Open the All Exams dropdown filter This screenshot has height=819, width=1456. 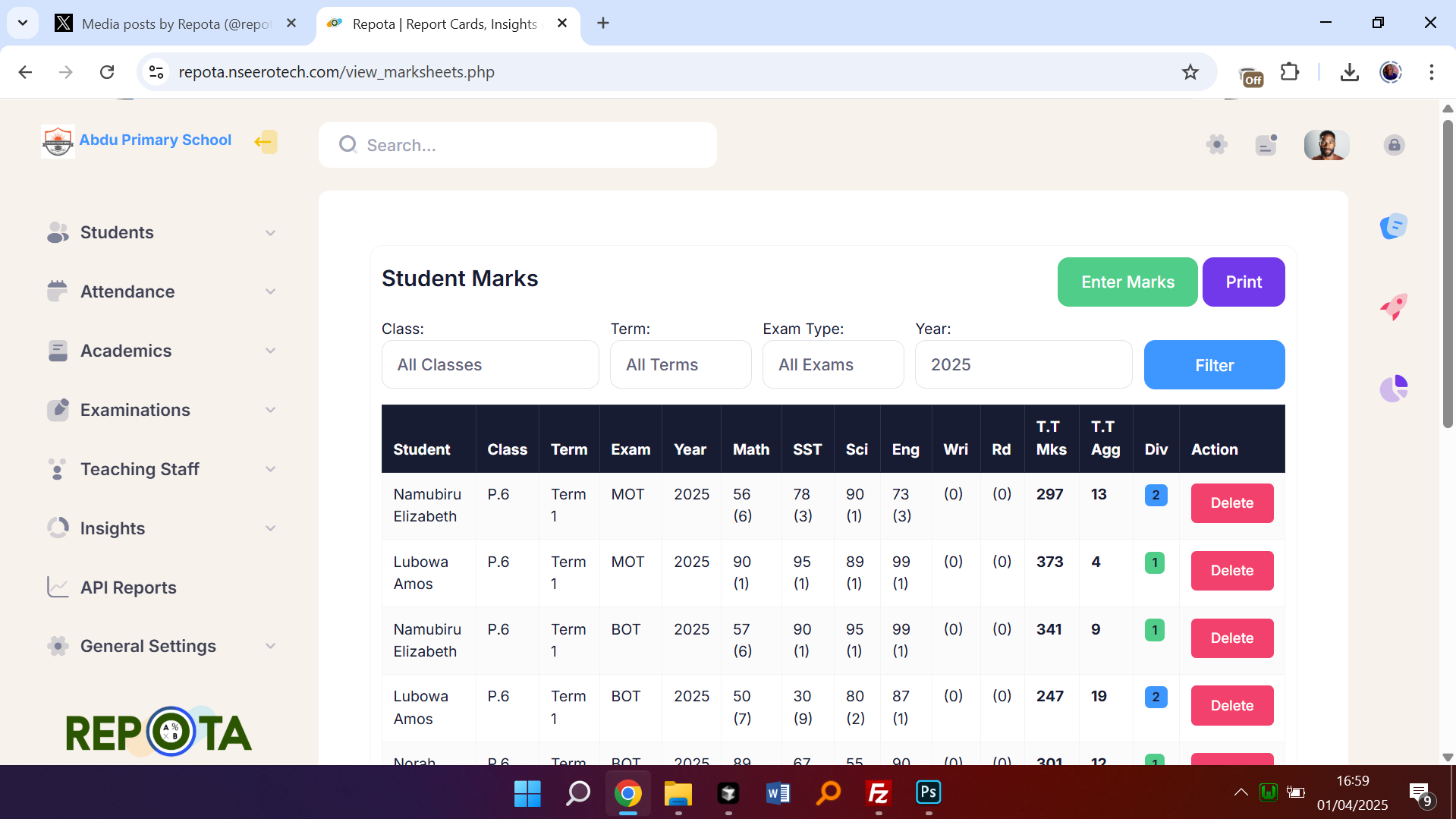(x=832, y=365)
